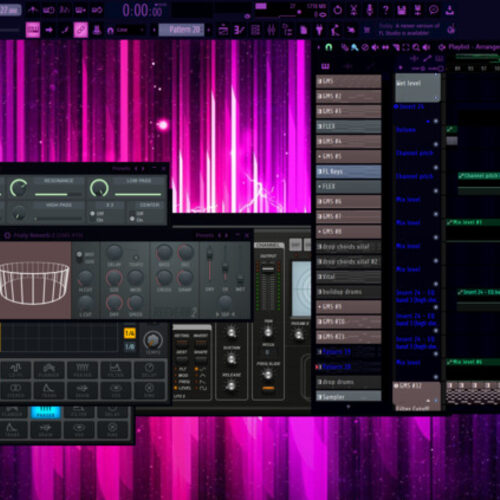Click the 1/8 button in Effector
This screenshot has height=500, width=500.
[130, 347]
